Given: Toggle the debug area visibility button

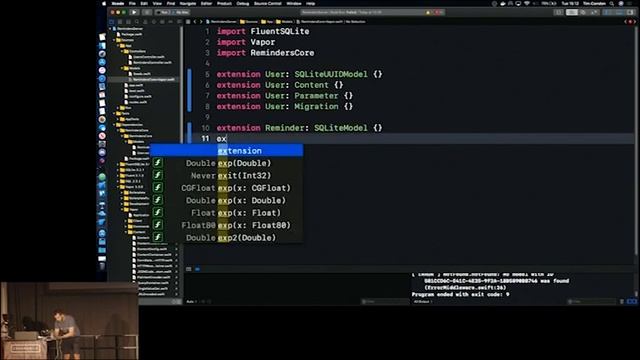Looking at the screenshot, I should (620, 12).
